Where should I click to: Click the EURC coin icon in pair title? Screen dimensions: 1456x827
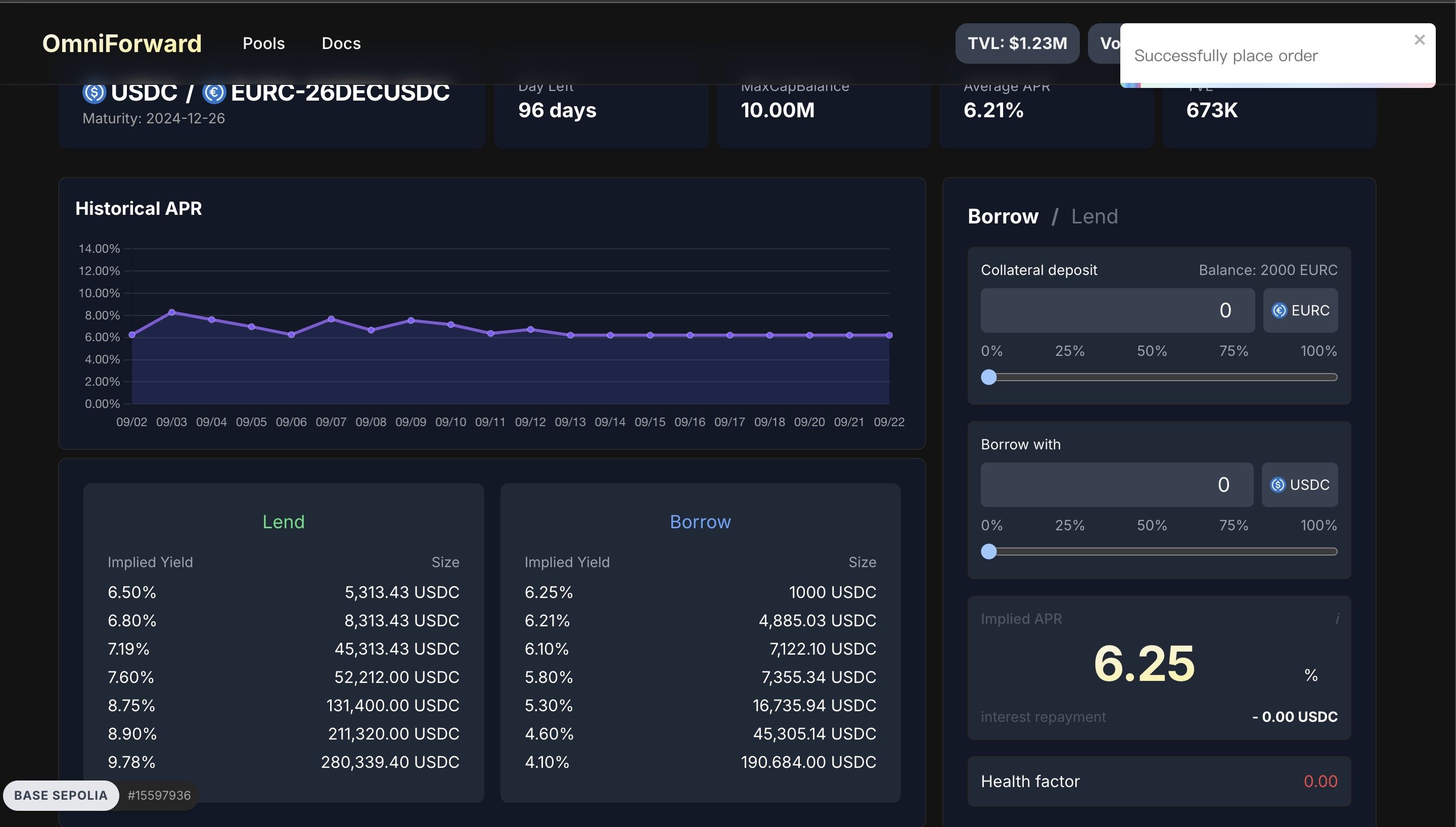click(x=214, y=93)
